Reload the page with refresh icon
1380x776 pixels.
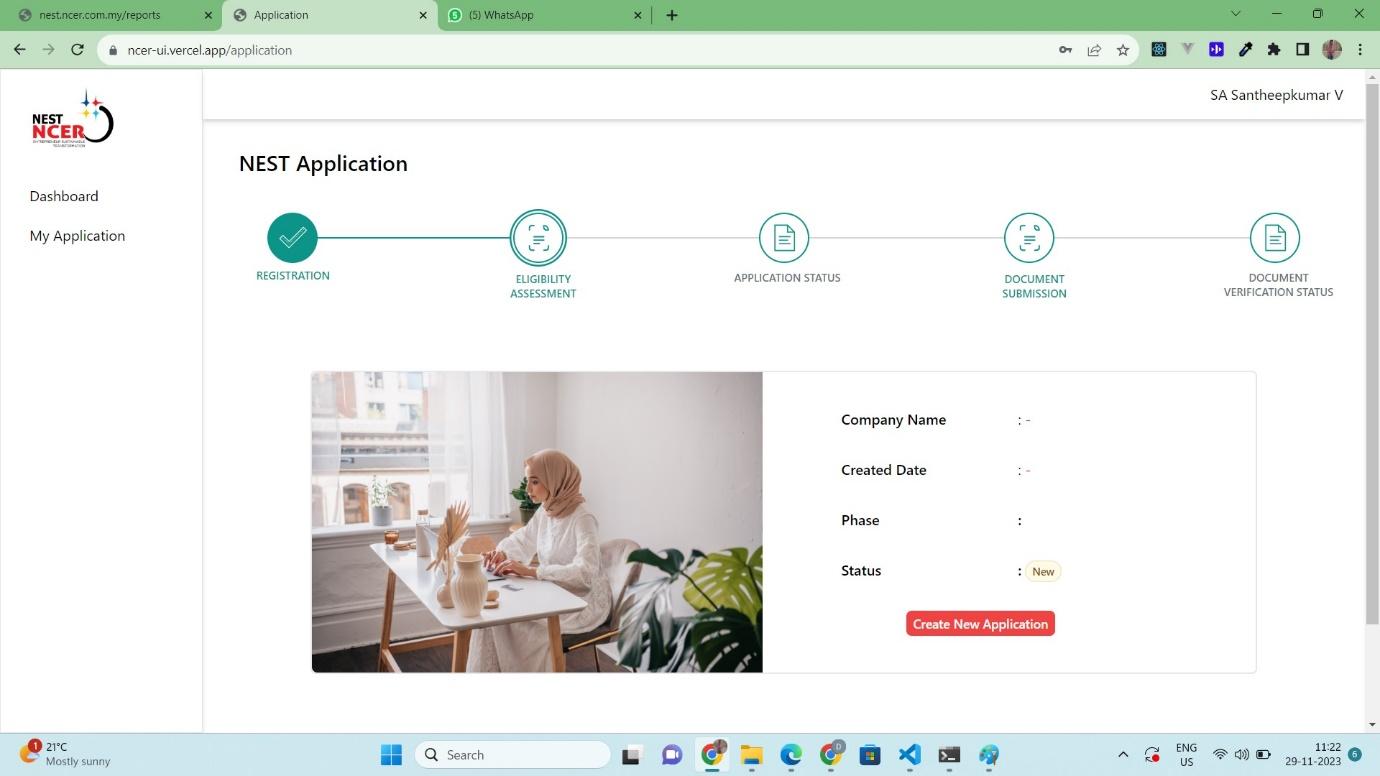click(77, 50)
